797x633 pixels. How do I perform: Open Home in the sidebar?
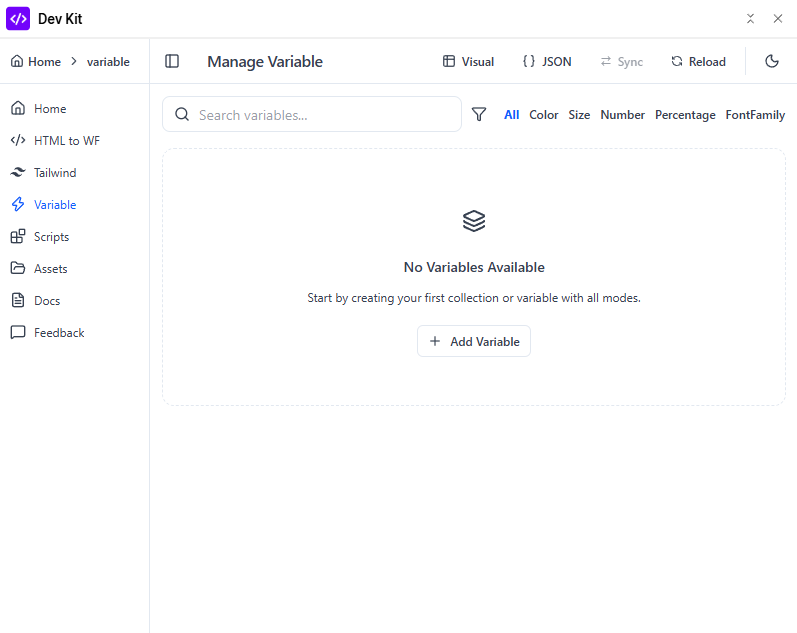pos(39,109)
